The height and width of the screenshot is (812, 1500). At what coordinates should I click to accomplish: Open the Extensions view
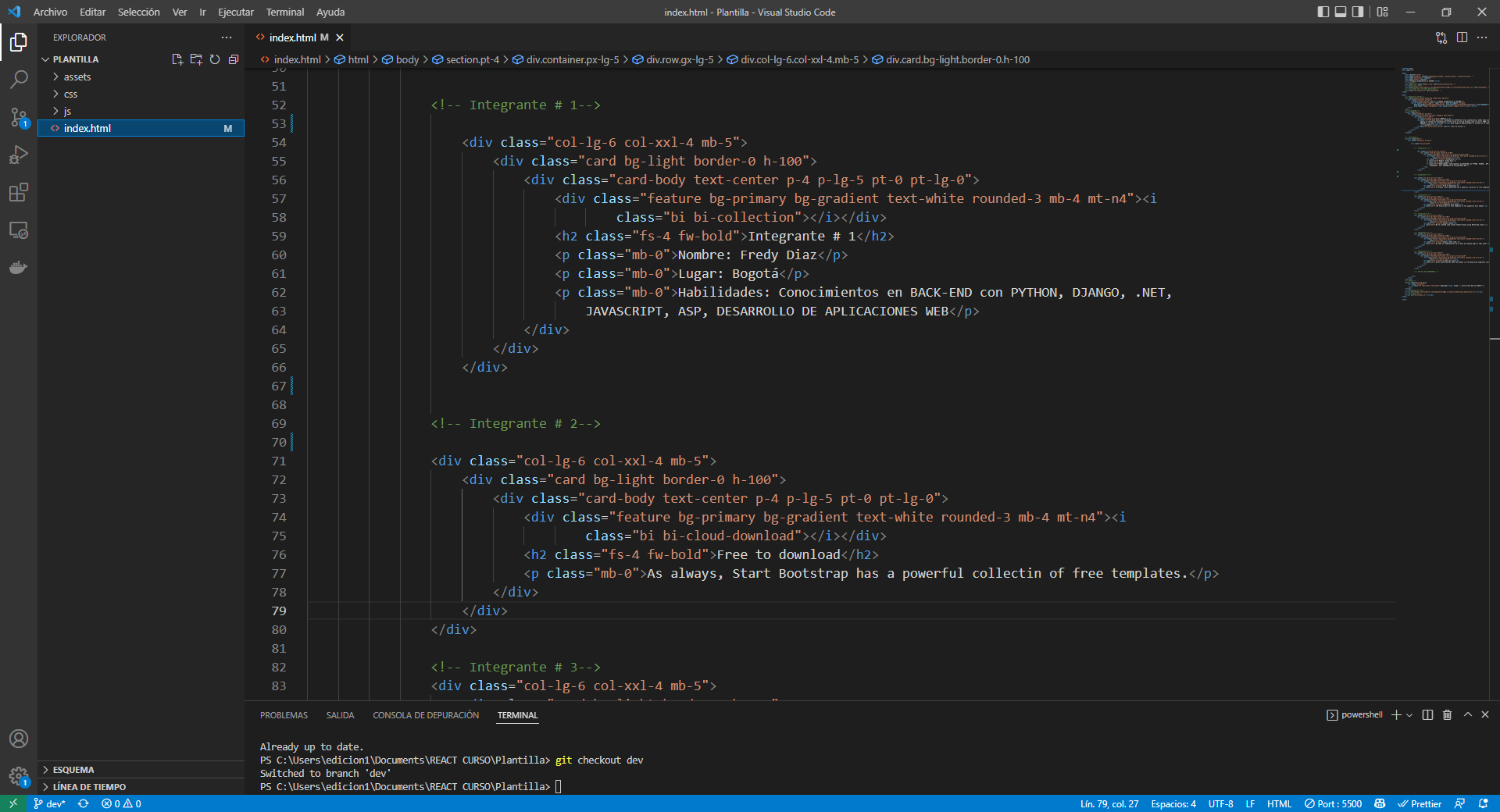pos(19,192)
